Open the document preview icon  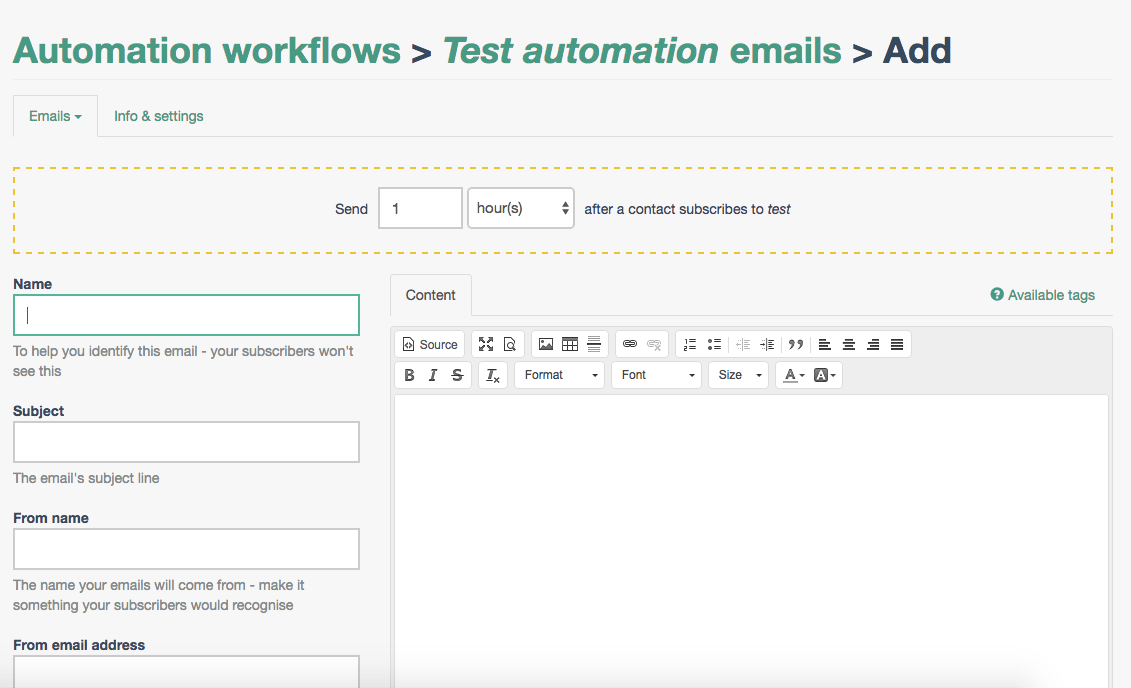pyautogui.click(x=510, y=344)
